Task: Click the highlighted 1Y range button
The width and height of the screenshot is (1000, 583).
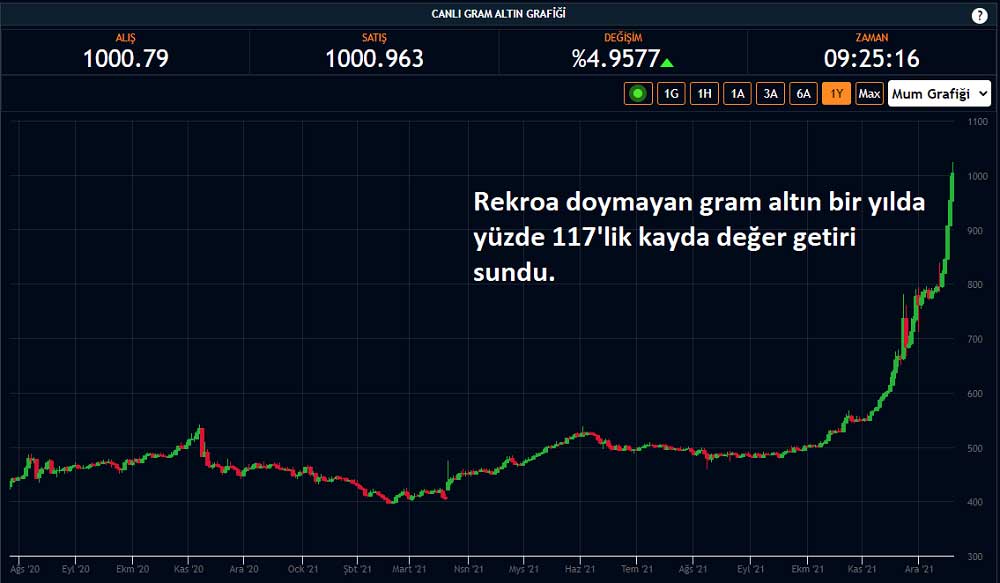Action: tap(836, 94)
